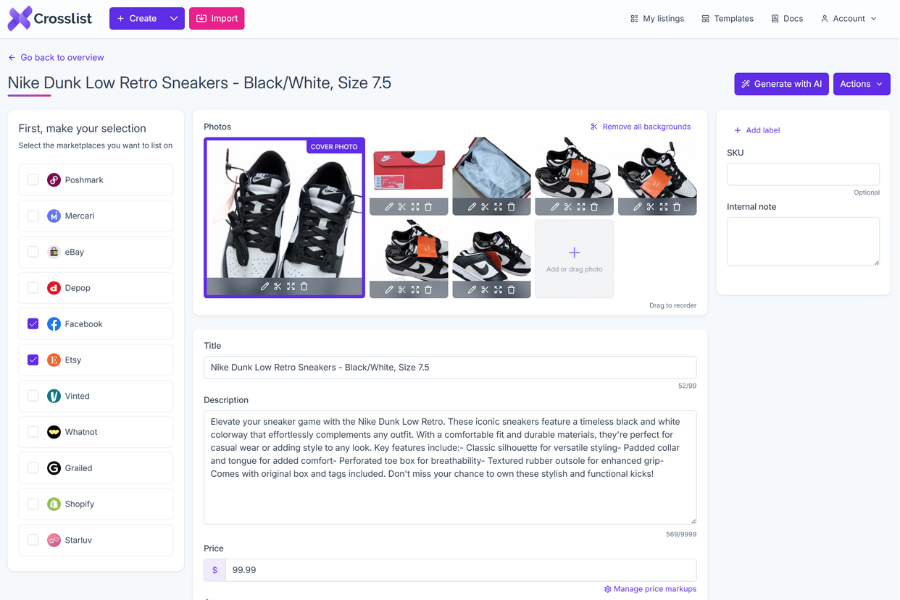Enable the Poshmark checkbox
The height and width of the screenshot is (600, 900).
[33, 180]
